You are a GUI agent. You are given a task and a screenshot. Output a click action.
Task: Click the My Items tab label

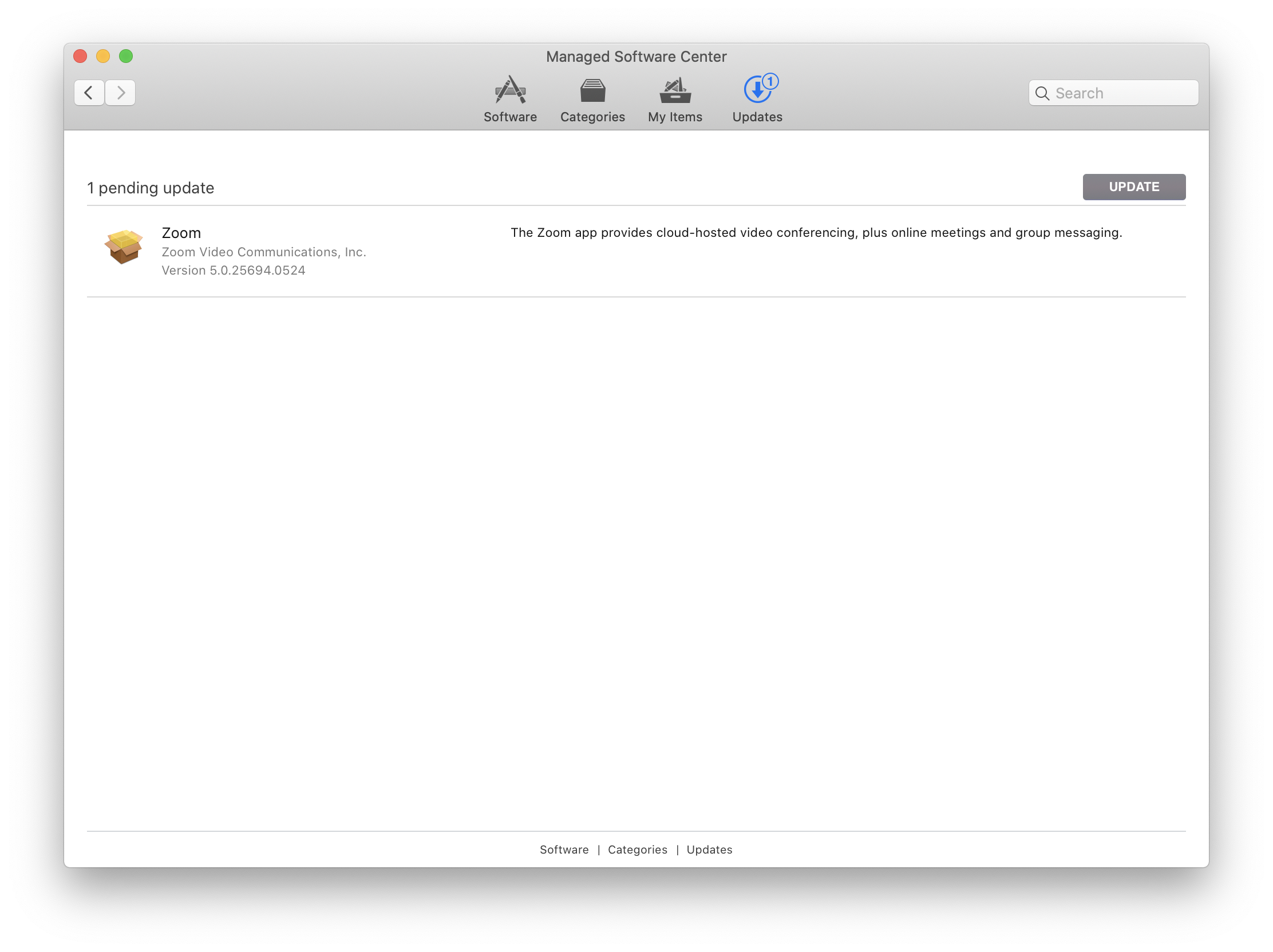[674, 117]
